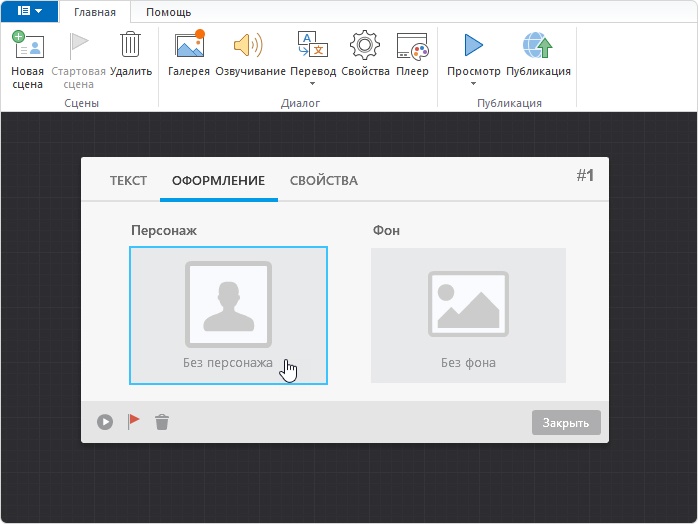Choose a character in Без персонажа box
This screenshot has height=524, width=698.
[x=228, y=315]
